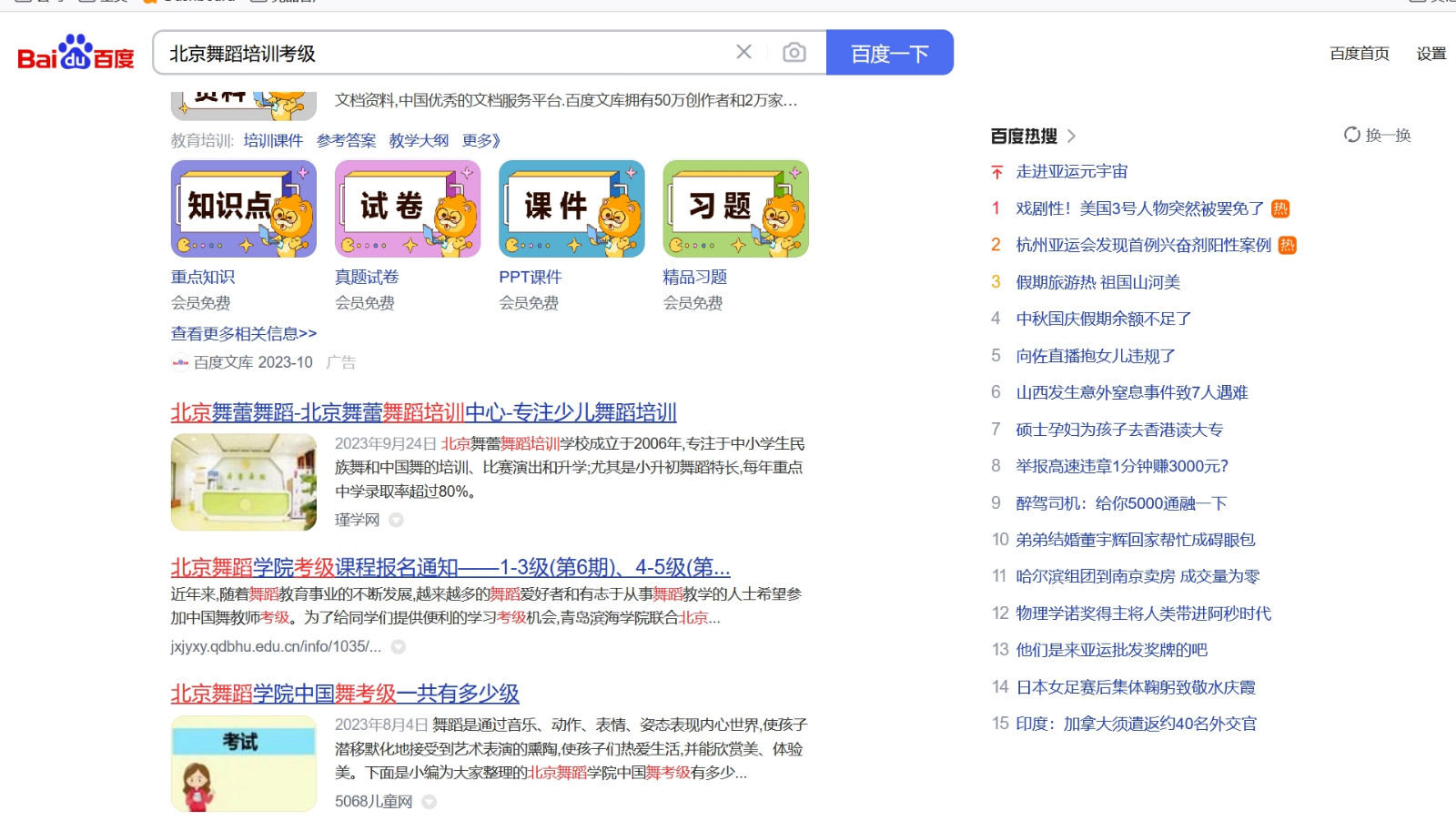Viewport: 1456px width, 821px height.
Task: Open hot search 山西发生意外窒息事件致7人遇难
Action: (x=1131, y=392)
